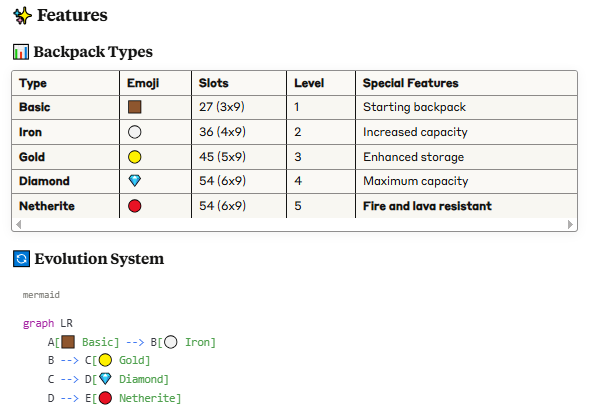Click the left scroll arrow under the table

[x=18, y=225]
